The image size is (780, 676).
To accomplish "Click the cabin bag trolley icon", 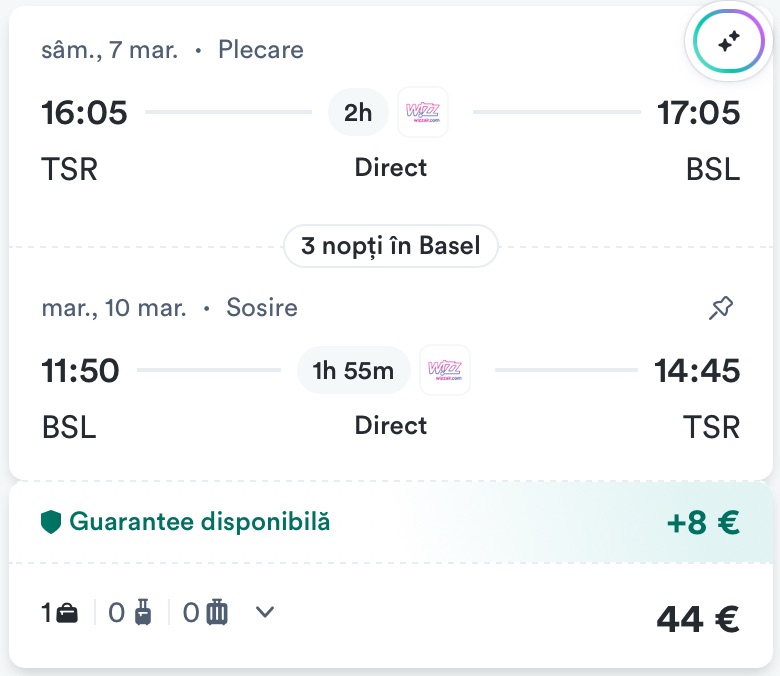I will 142,613.
